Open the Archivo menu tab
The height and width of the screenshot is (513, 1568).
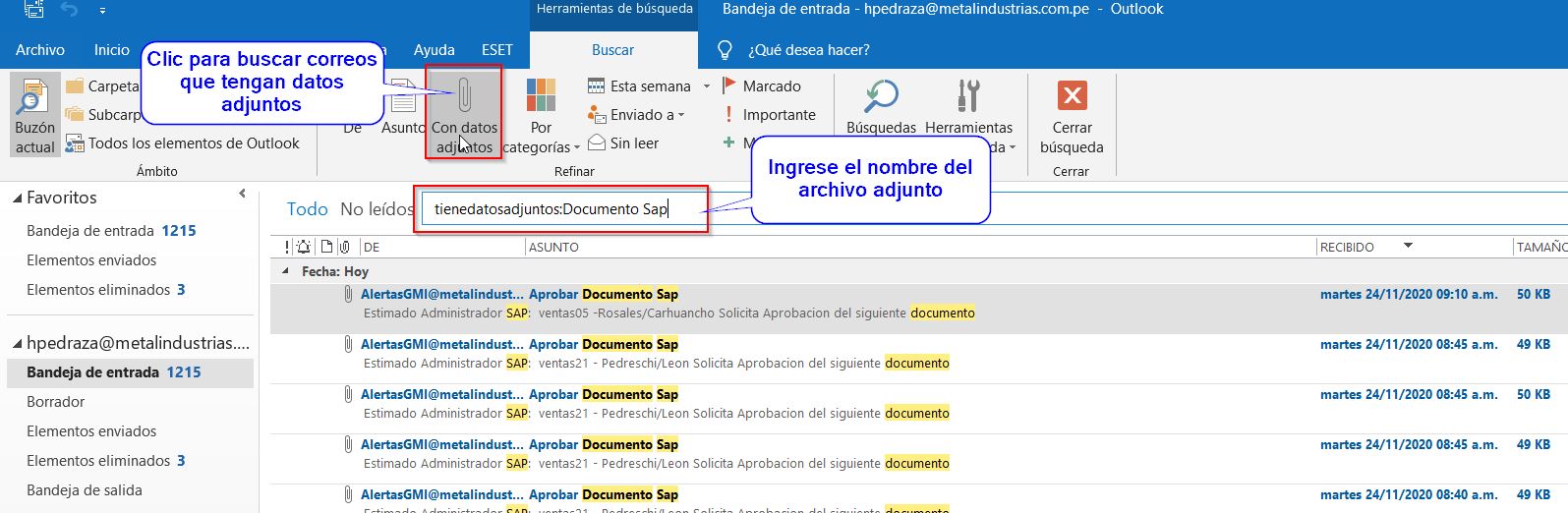[40, 50]
